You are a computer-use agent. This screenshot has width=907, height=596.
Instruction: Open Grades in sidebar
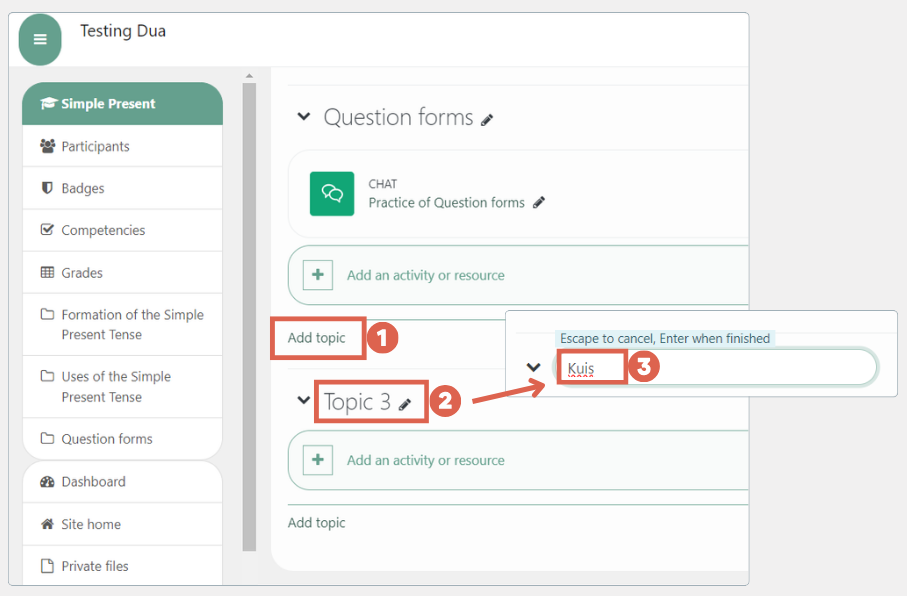pos(122,273)
